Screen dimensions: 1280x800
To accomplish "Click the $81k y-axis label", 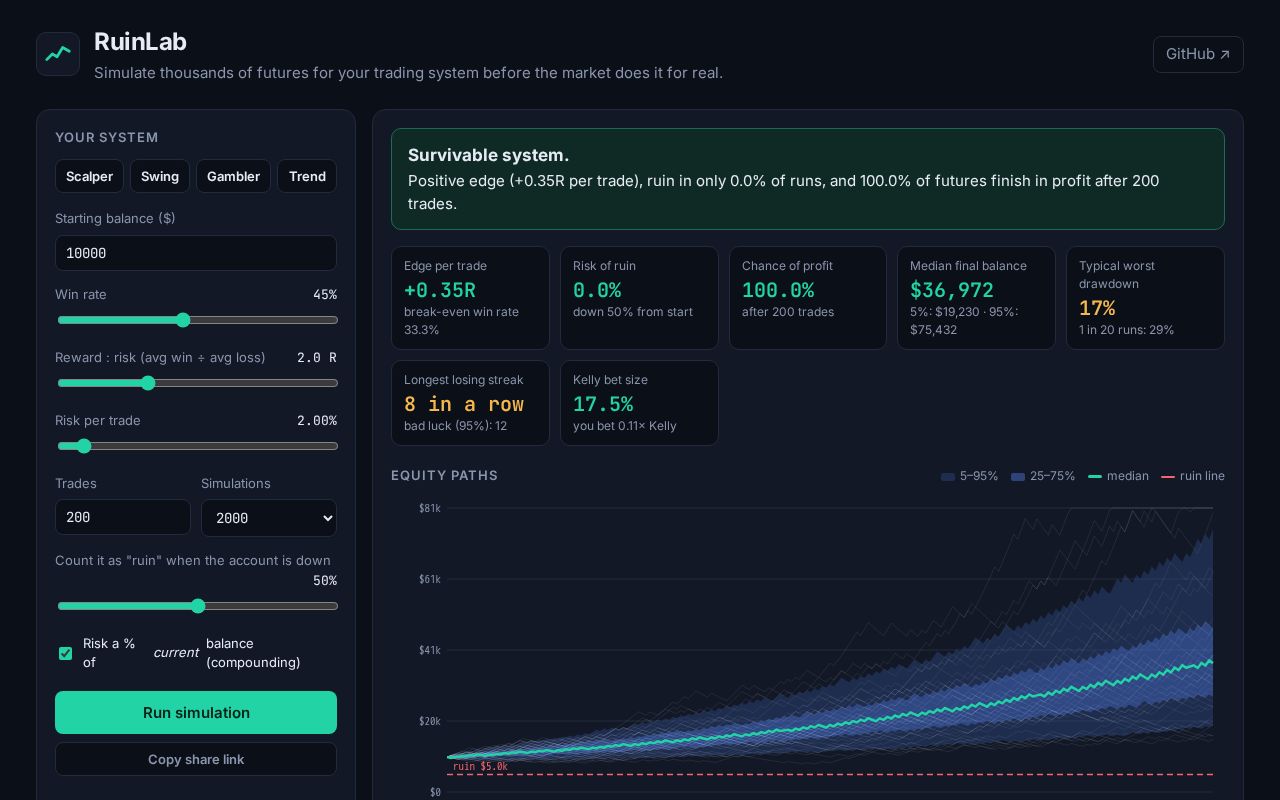I will pyautogui.click(x=430, y=508).
